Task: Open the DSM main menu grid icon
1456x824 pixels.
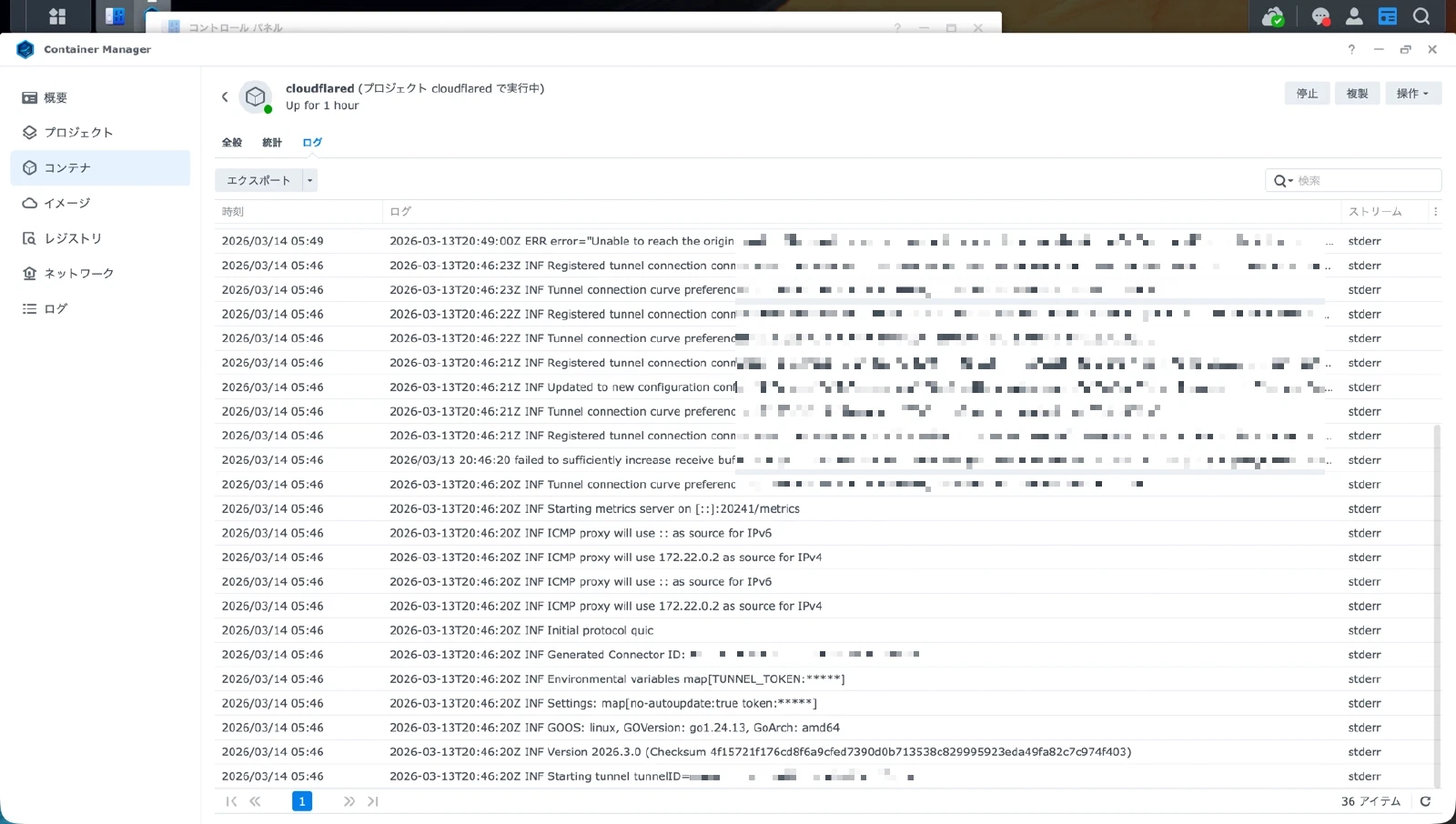Action: pos(57,16)
